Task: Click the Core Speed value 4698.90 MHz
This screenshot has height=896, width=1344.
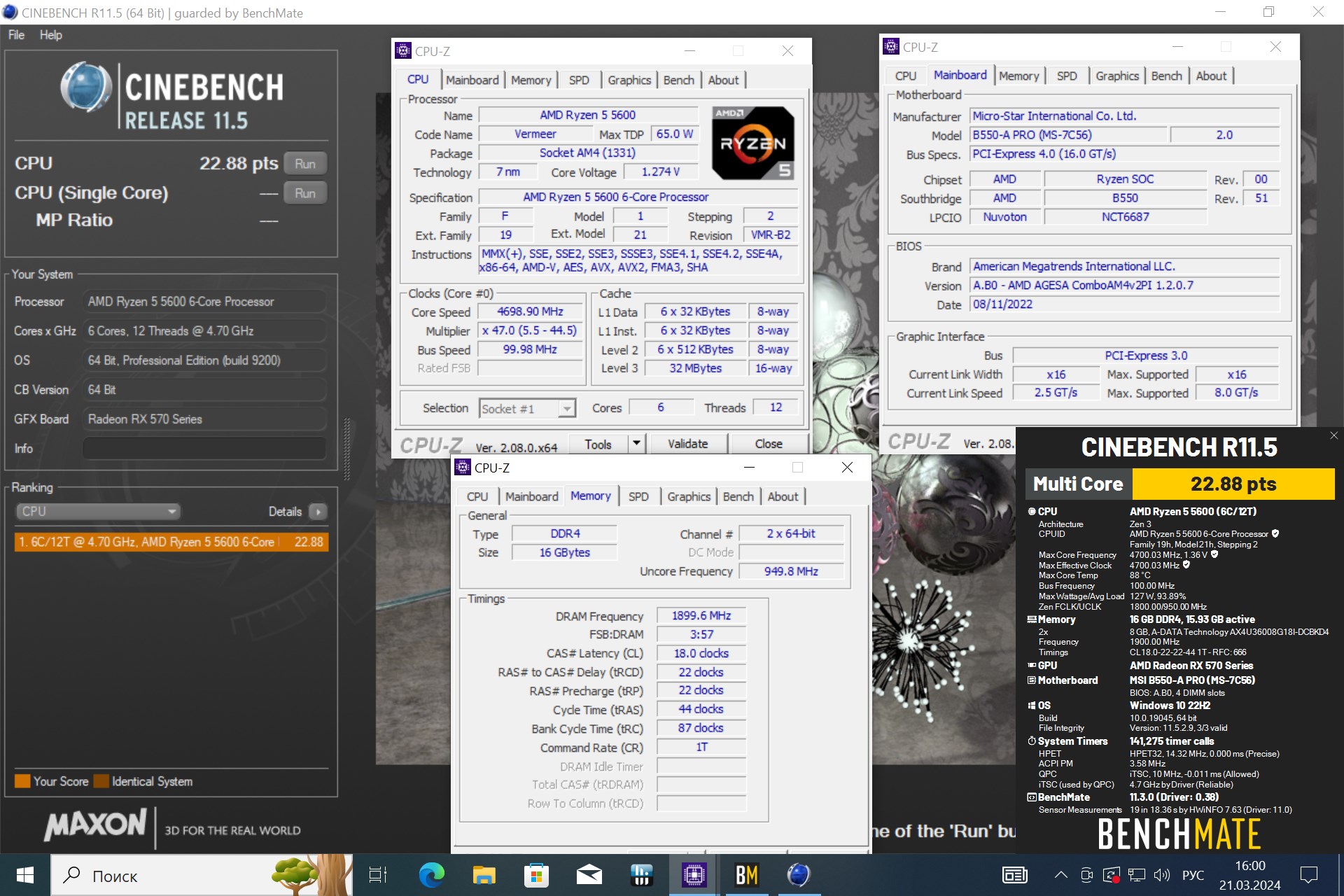Action: 530,311
